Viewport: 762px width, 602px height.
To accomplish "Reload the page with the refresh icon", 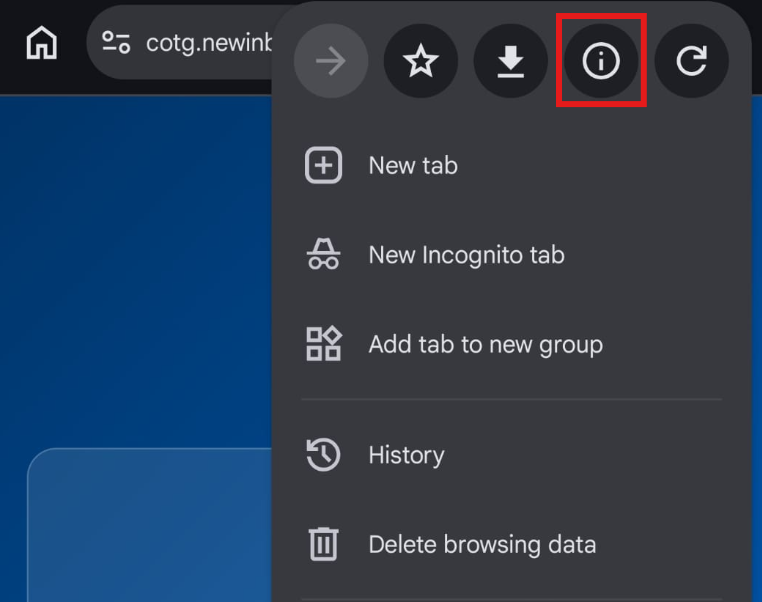I will coord(691,61).
